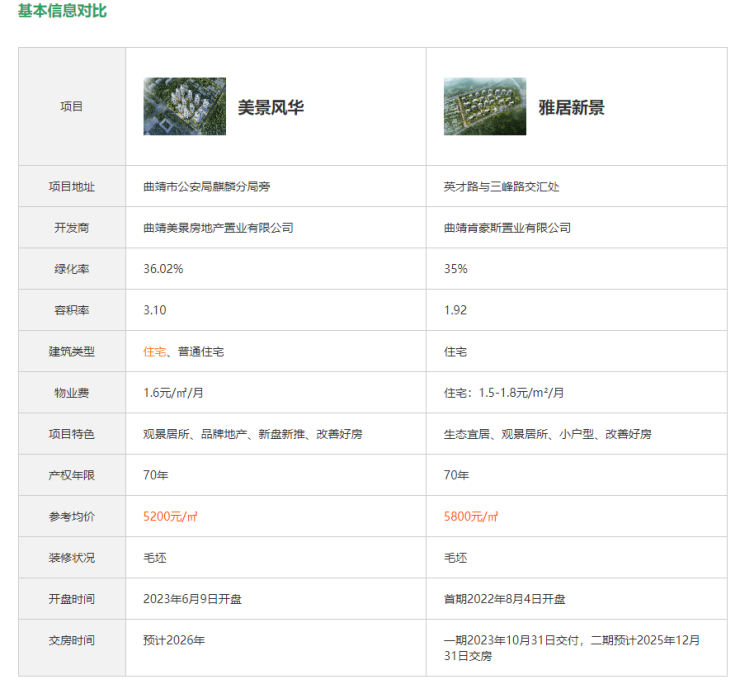Viewport: 740px width, 684px height.
Task: Select 雅居新景 building type 住宅
Action: point(455,352)
